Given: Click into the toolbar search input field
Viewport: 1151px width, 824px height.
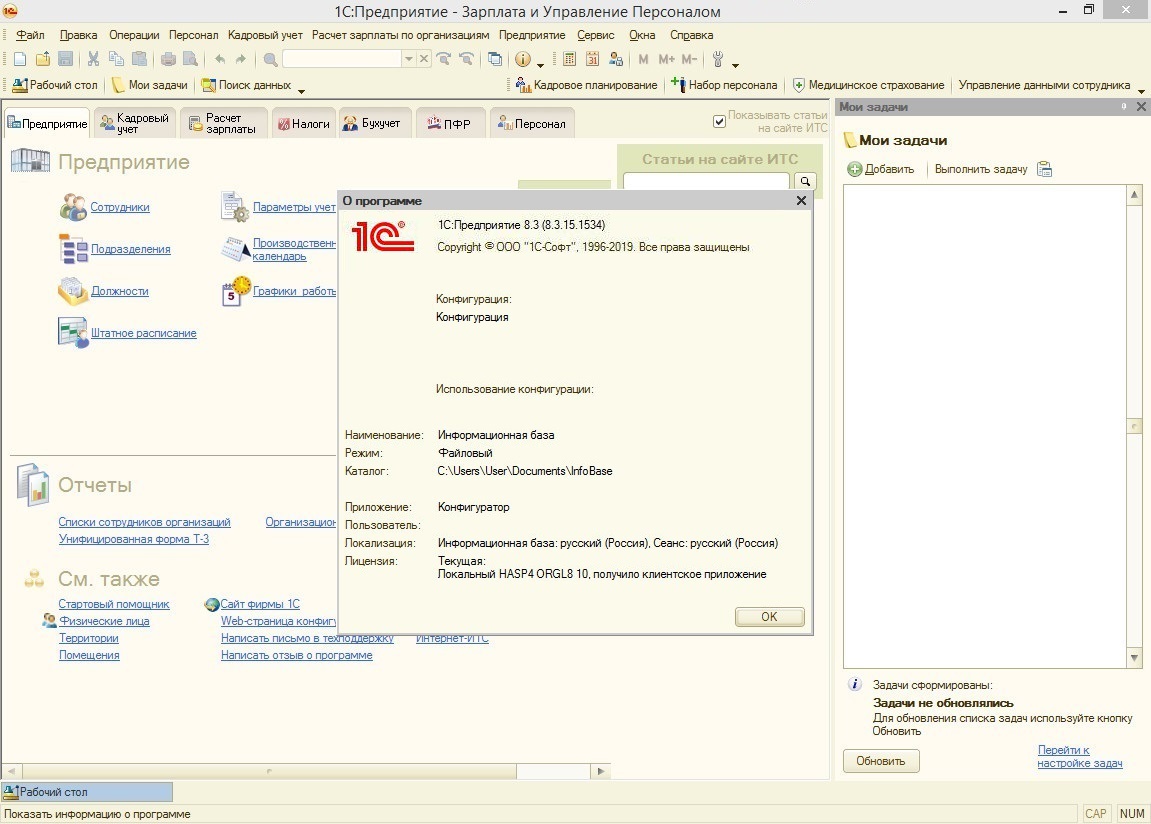Looking at the screenshot, I should coord(342,59).
